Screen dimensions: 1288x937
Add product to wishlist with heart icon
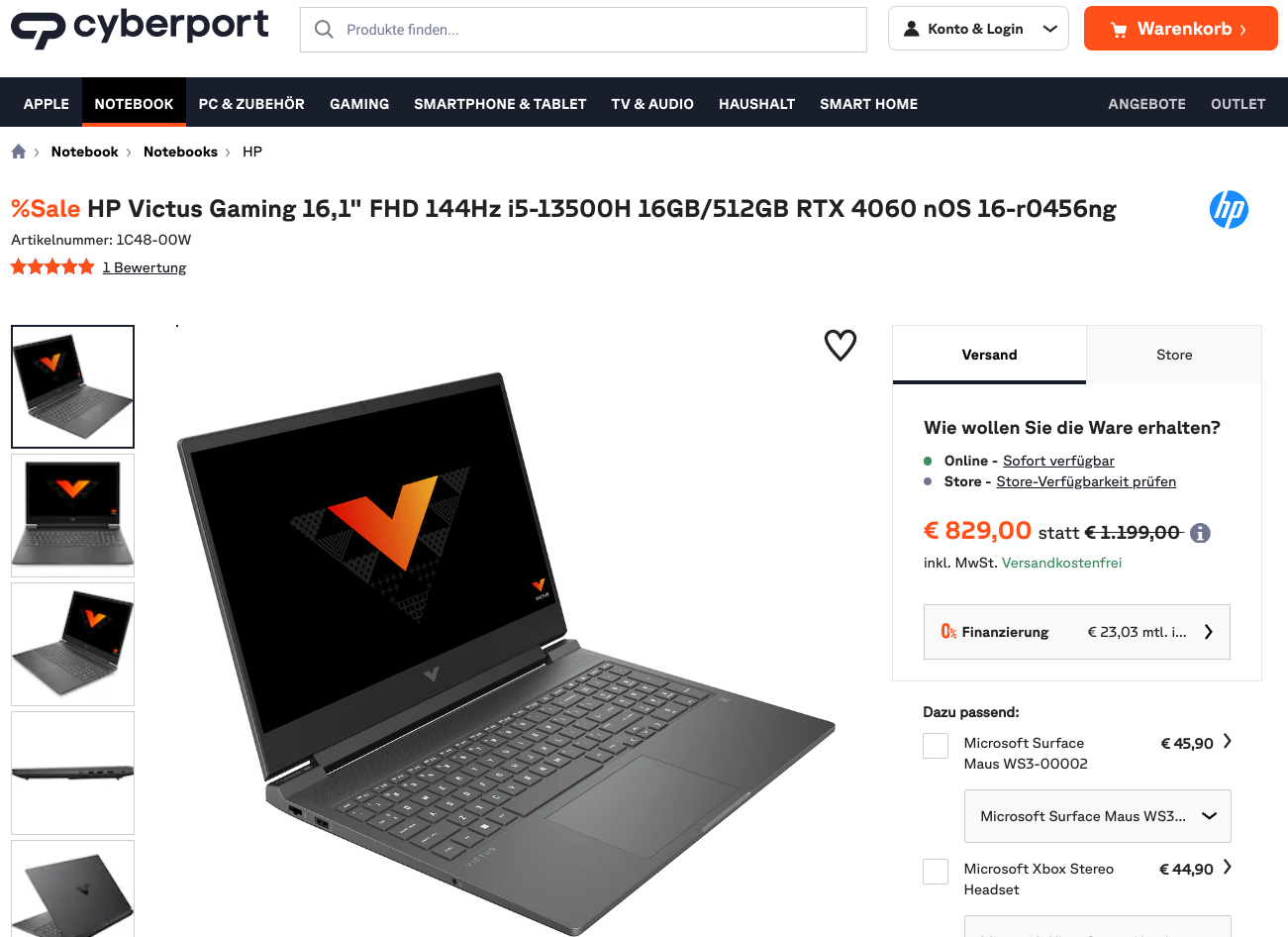tap(841, 345)
